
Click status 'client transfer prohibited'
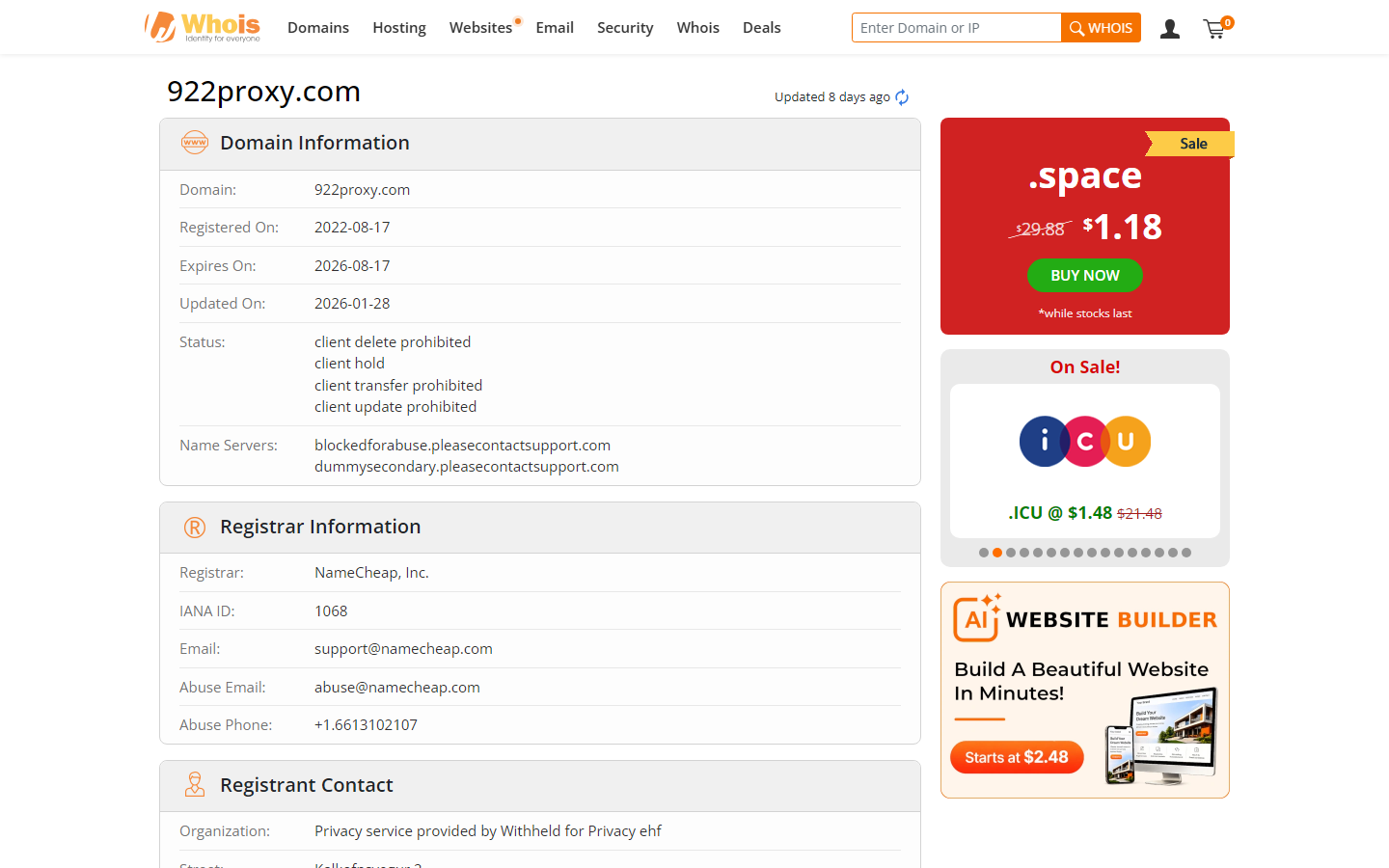coord(398,386)
